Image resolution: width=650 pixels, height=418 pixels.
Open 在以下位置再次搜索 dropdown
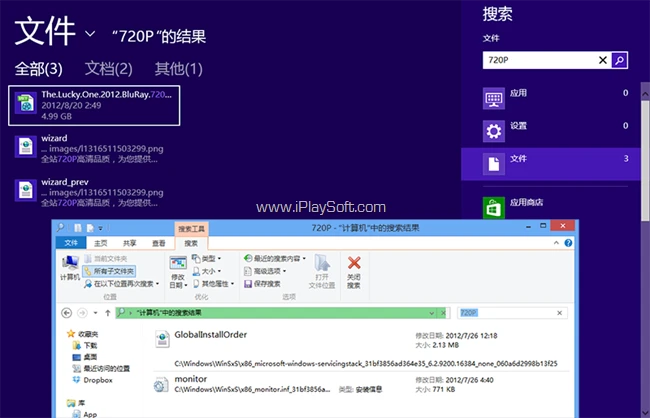point(121,284)
